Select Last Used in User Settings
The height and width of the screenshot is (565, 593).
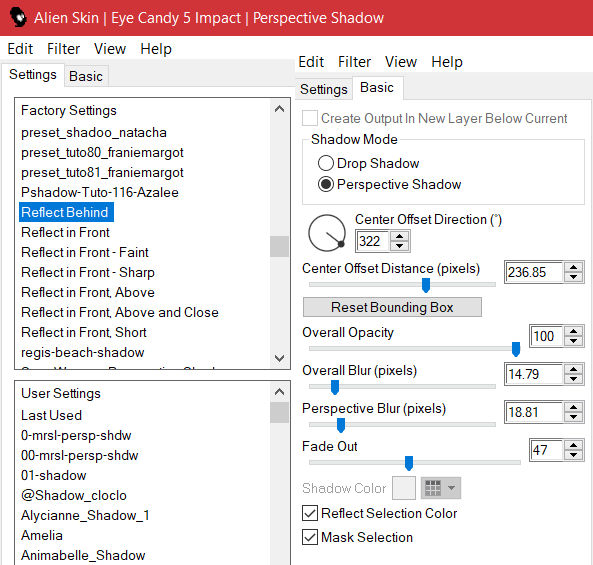(51, 415)
